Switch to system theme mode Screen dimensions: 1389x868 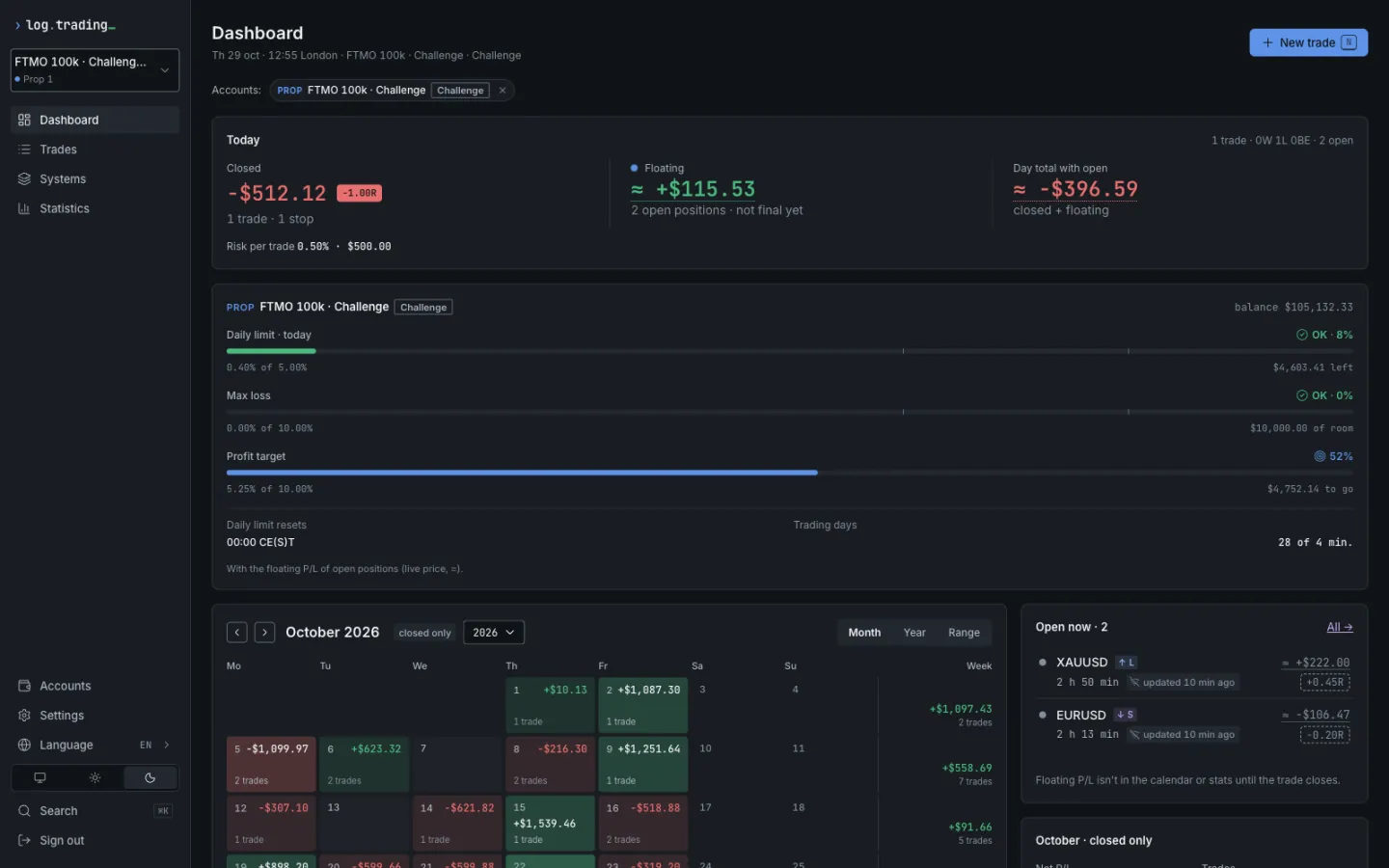pos(40,777)
